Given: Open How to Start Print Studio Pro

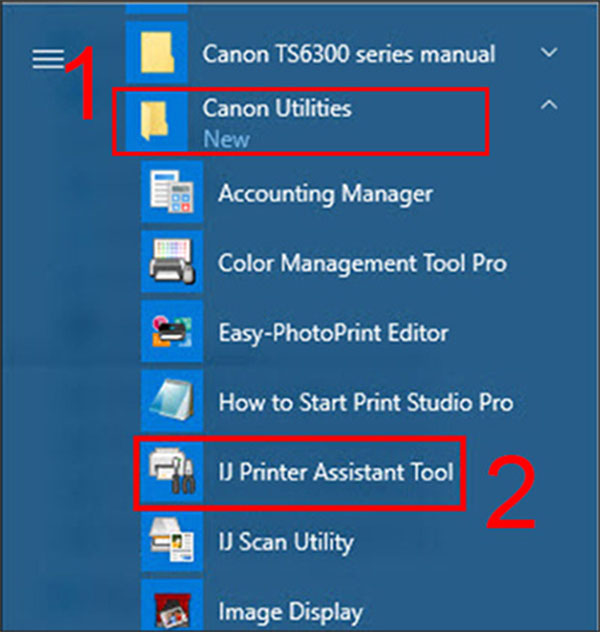Looking at the screenshot, I should point(365,403).
